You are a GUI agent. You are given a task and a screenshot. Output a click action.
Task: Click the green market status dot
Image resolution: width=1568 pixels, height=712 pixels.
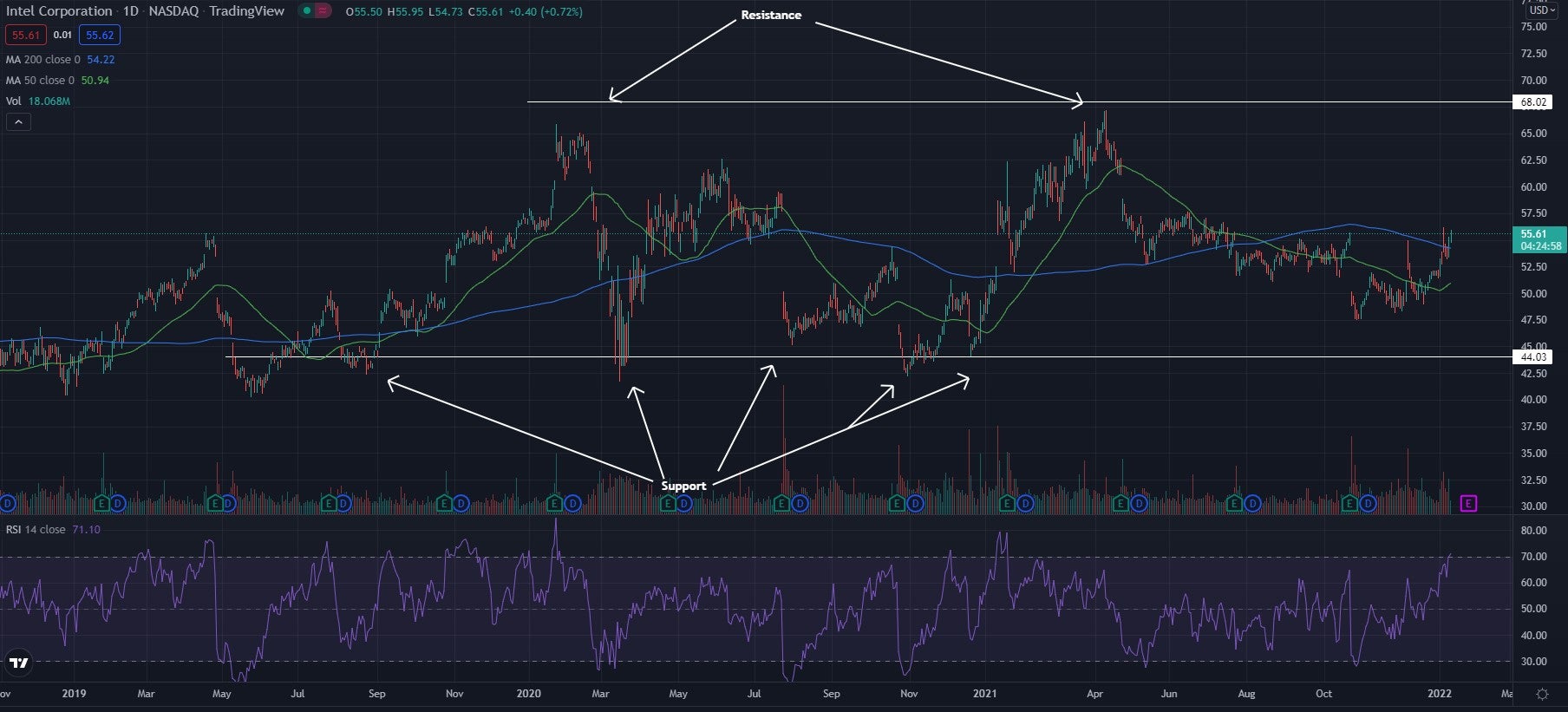(x=306, y=11)
